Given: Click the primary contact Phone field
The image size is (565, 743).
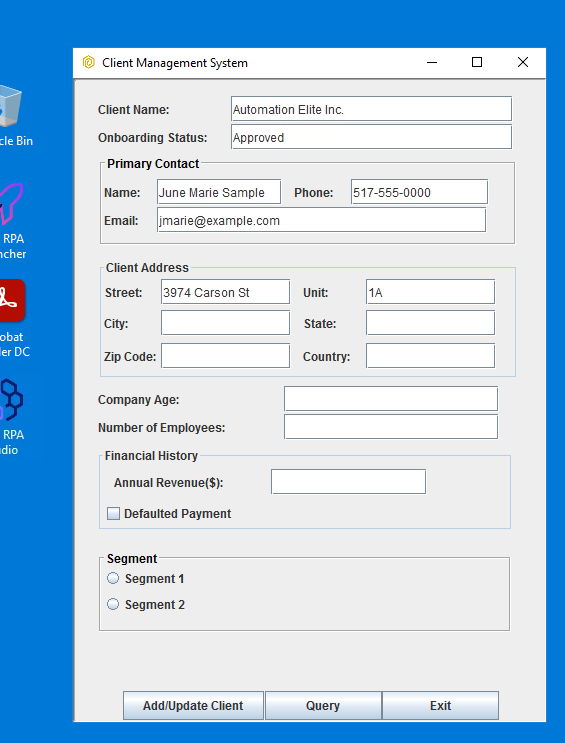Looking at the screenshot, I should tap(419, 192).
